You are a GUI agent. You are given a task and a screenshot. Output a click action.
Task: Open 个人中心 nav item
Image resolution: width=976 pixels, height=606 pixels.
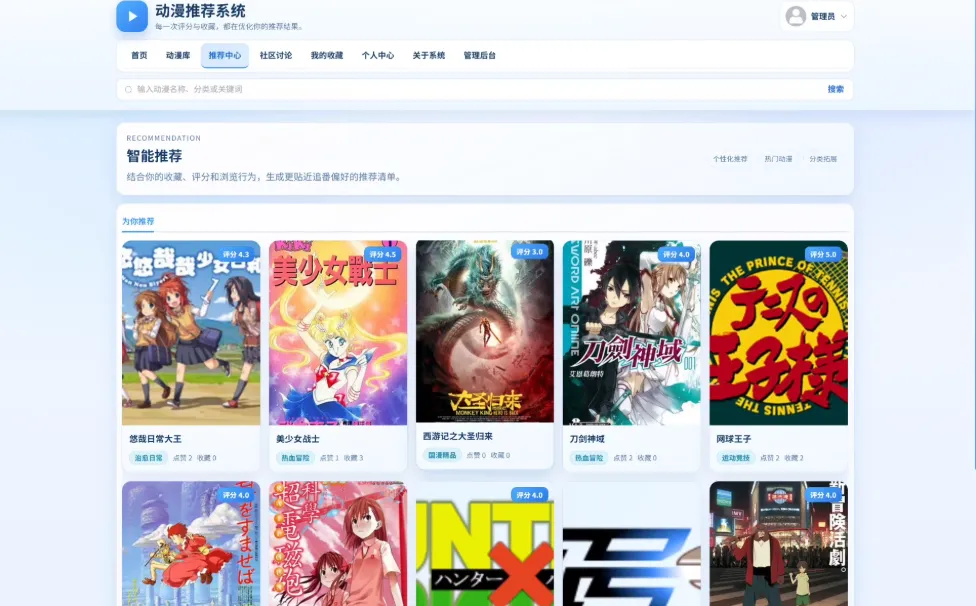click(x=378, y=55)
